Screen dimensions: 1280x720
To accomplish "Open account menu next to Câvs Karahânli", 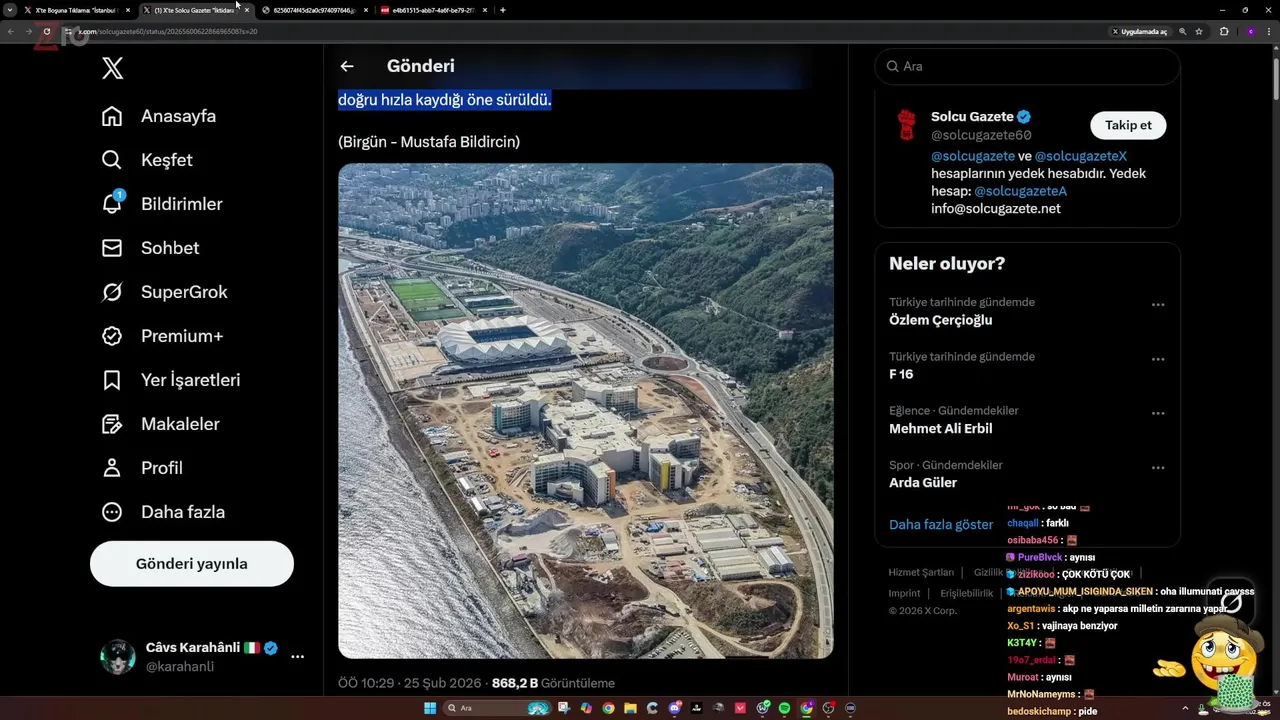I will coord(297,657).
